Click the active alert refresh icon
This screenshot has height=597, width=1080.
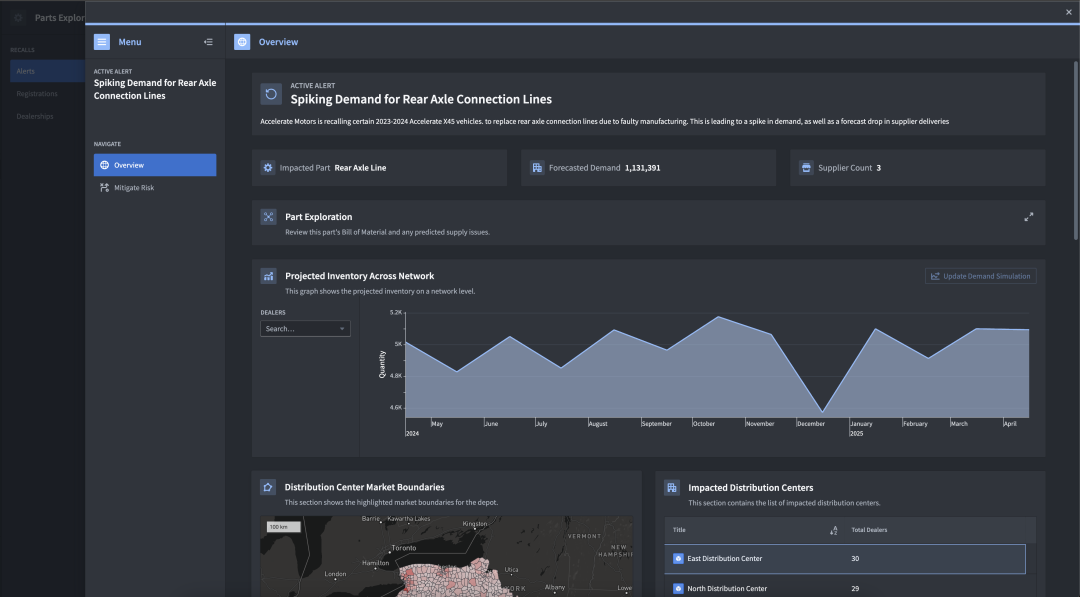[x=271, y=94]
